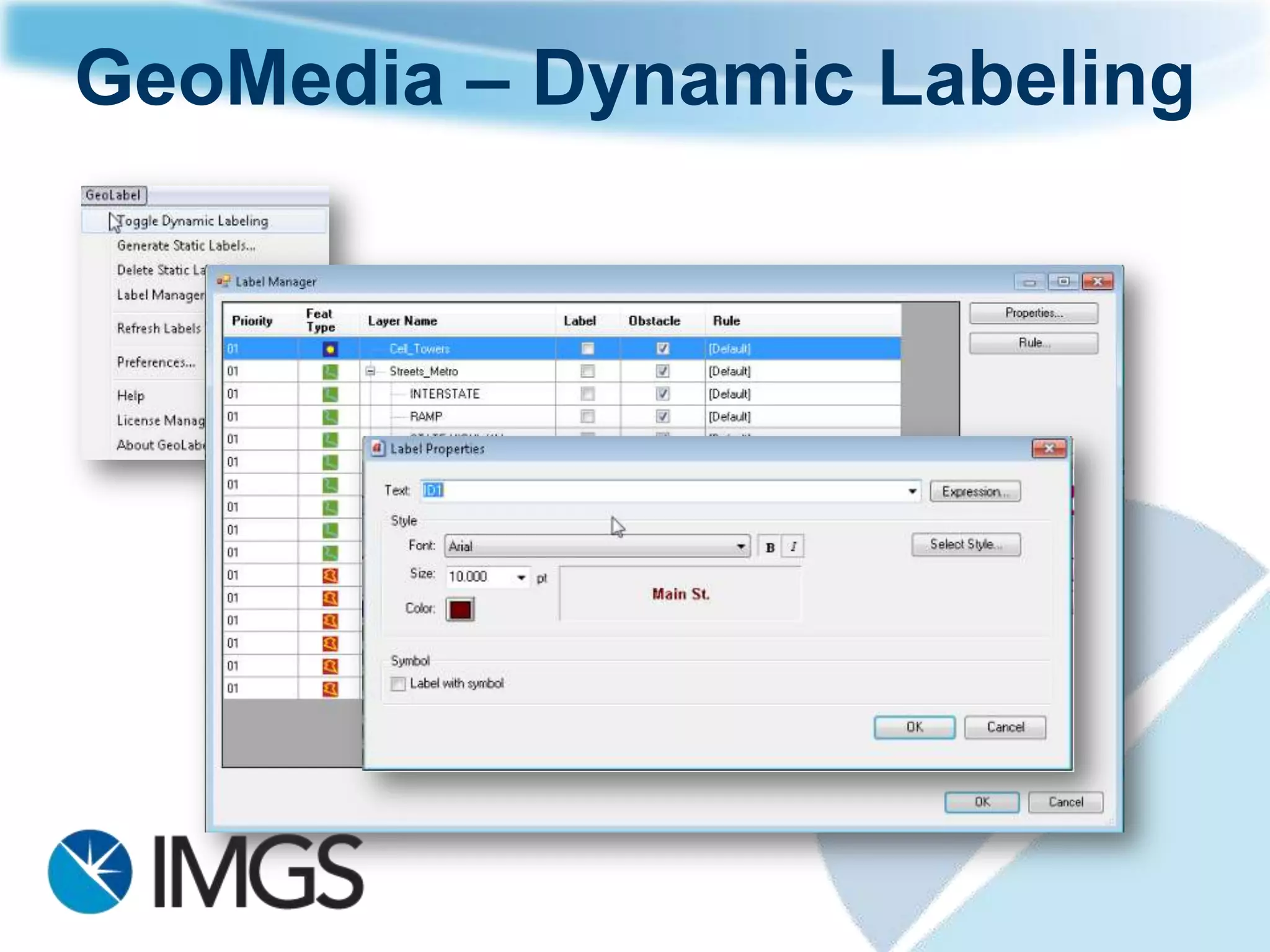Select the Cell_Towers layer row

click(562, 349)
